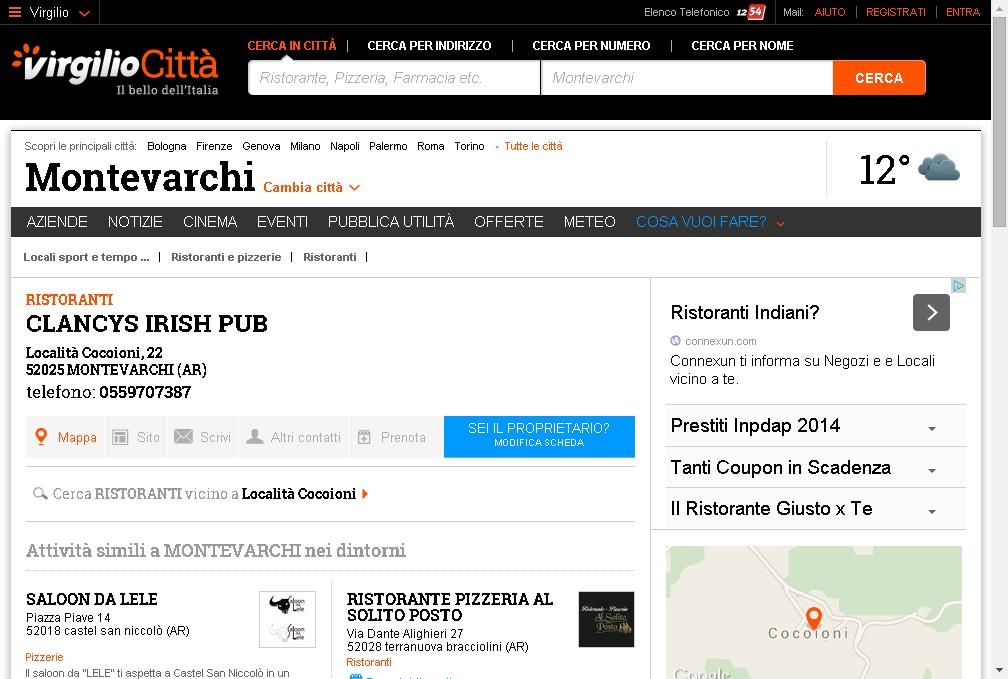Select the CERCA PER NOME tab
This screenshot has height=679, width=1008.
(x=742, y=46)
